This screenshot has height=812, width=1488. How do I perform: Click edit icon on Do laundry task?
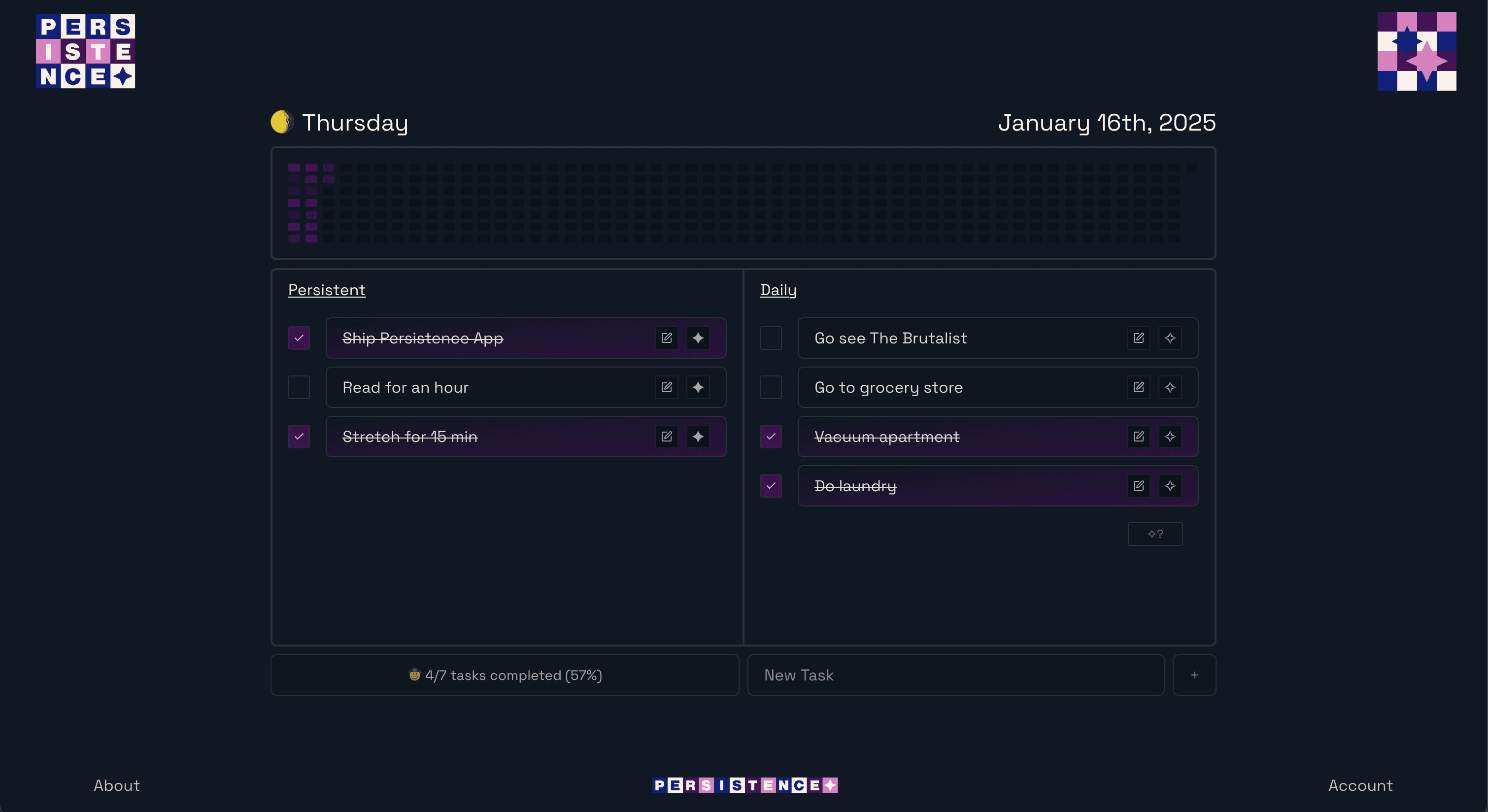pyautogui.click(x=1138, y=486)
